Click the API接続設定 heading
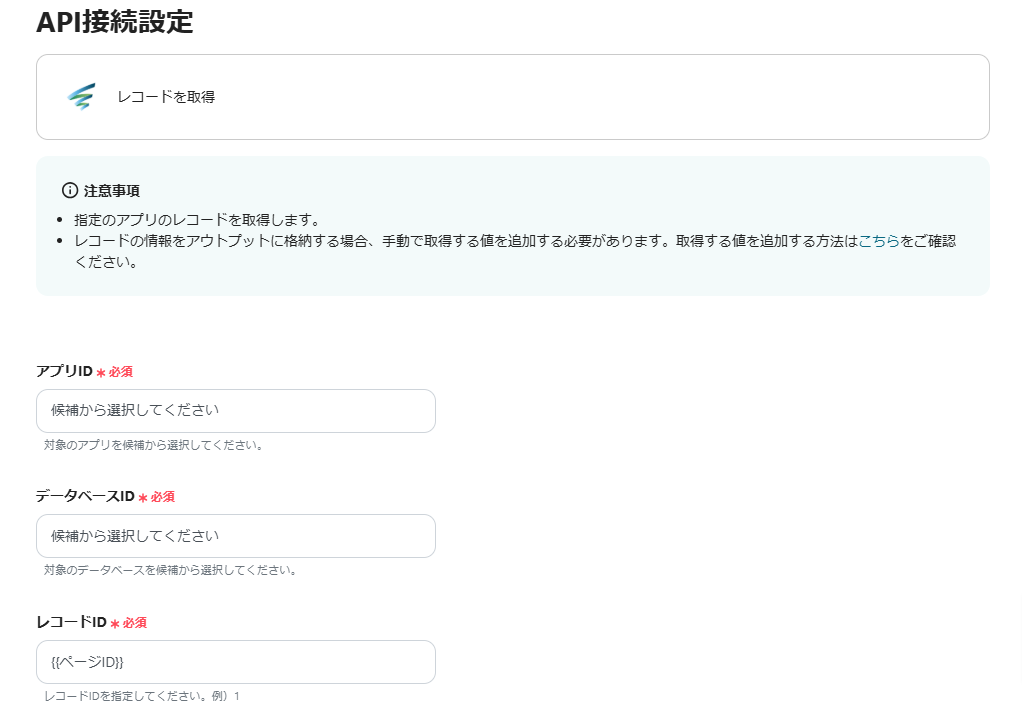Screen dimensions: 1022x710 (x=115, y=22)
